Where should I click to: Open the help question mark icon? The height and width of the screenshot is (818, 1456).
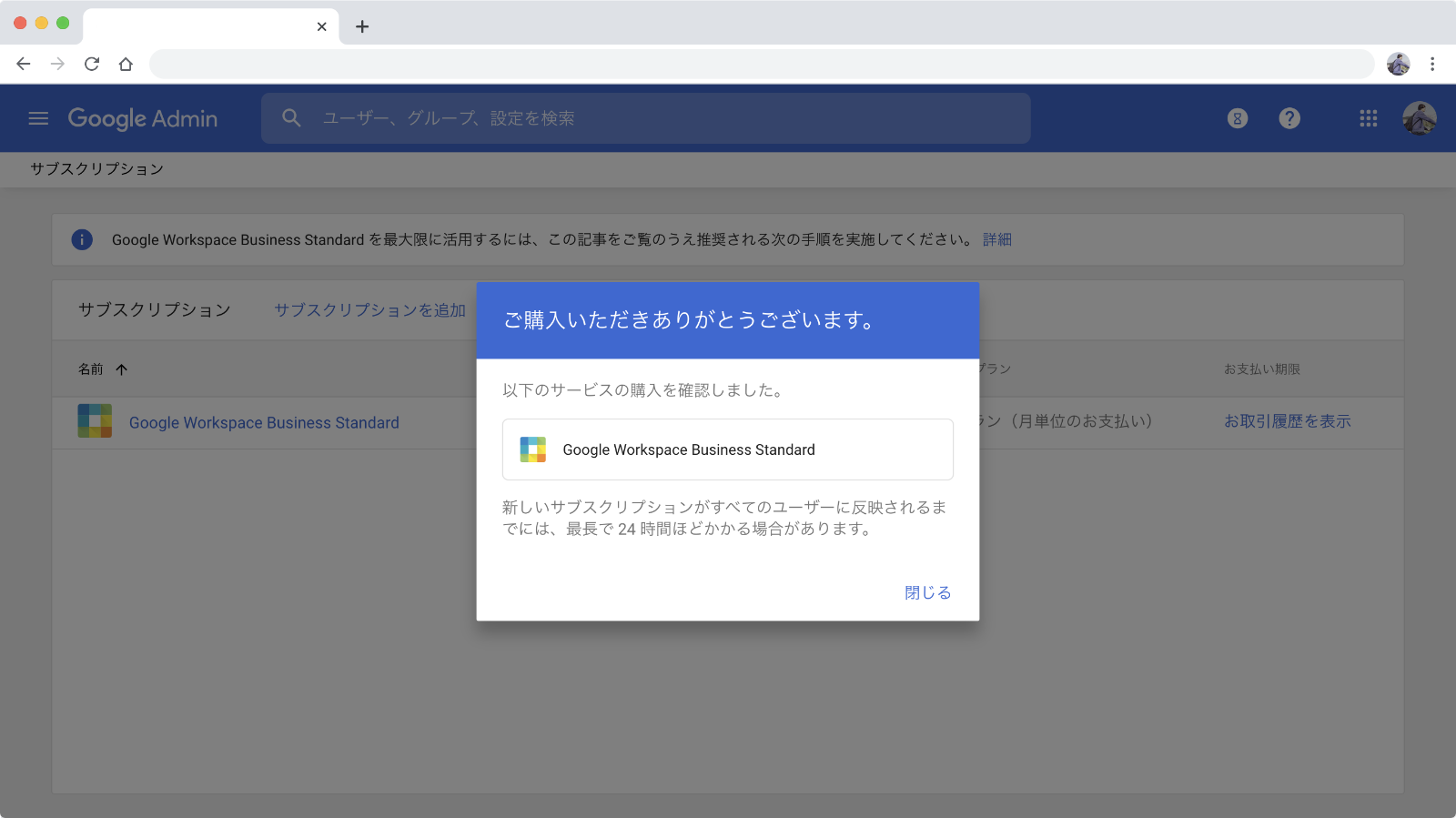click(x=1289, y=118)
